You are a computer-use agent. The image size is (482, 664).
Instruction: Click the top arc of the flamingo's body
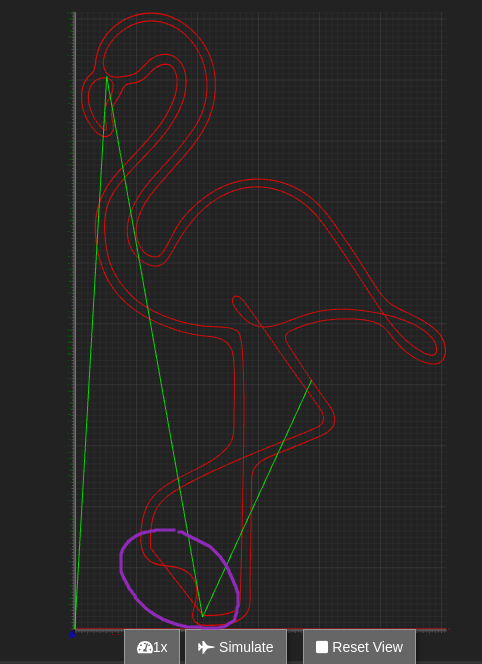tap(258, 183)
